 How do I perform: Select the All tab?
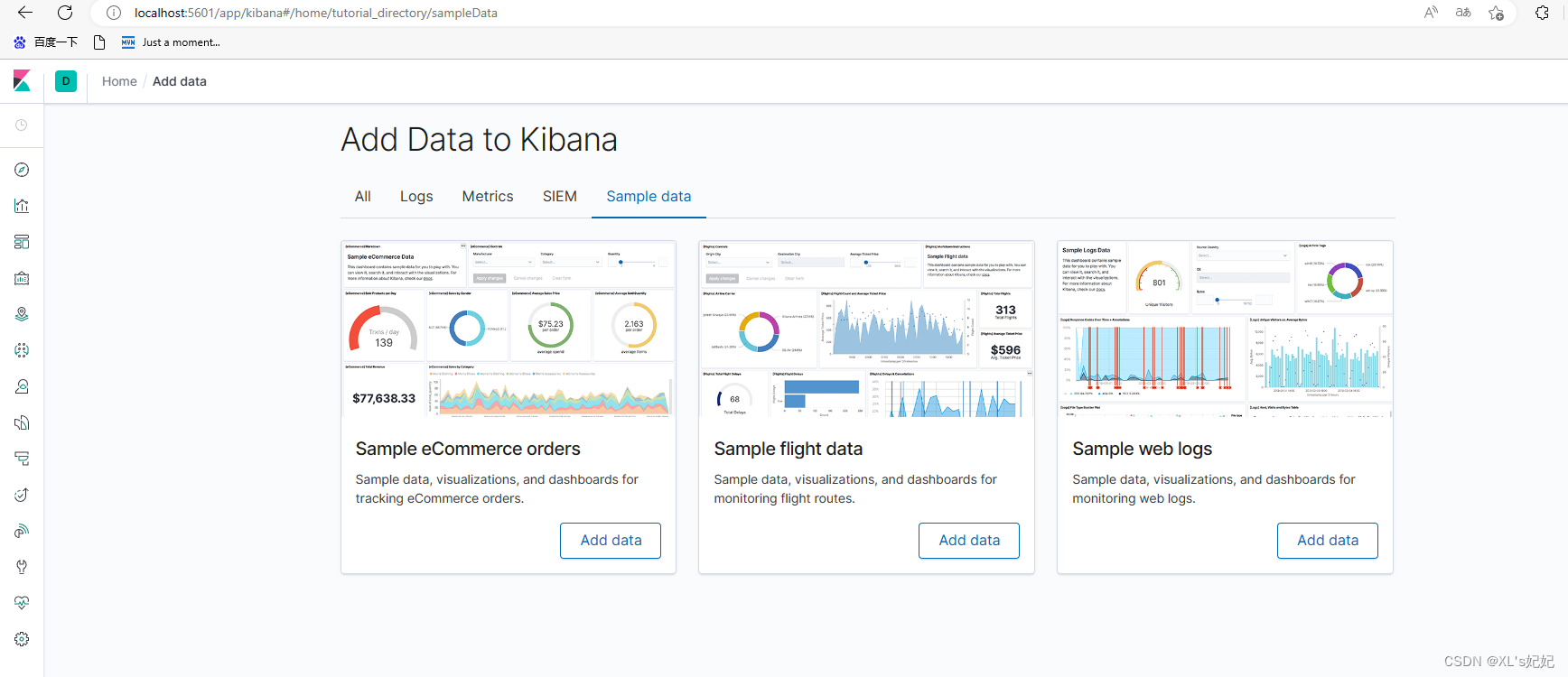coord(363,196)
